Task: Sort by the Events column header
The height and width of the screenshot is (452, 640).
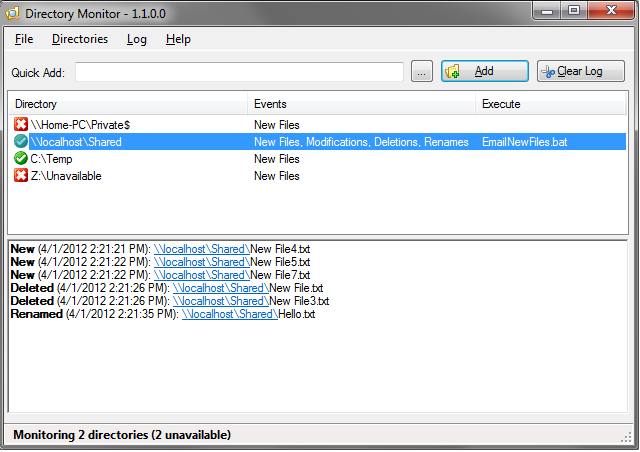Action: (x=361, y=104)
